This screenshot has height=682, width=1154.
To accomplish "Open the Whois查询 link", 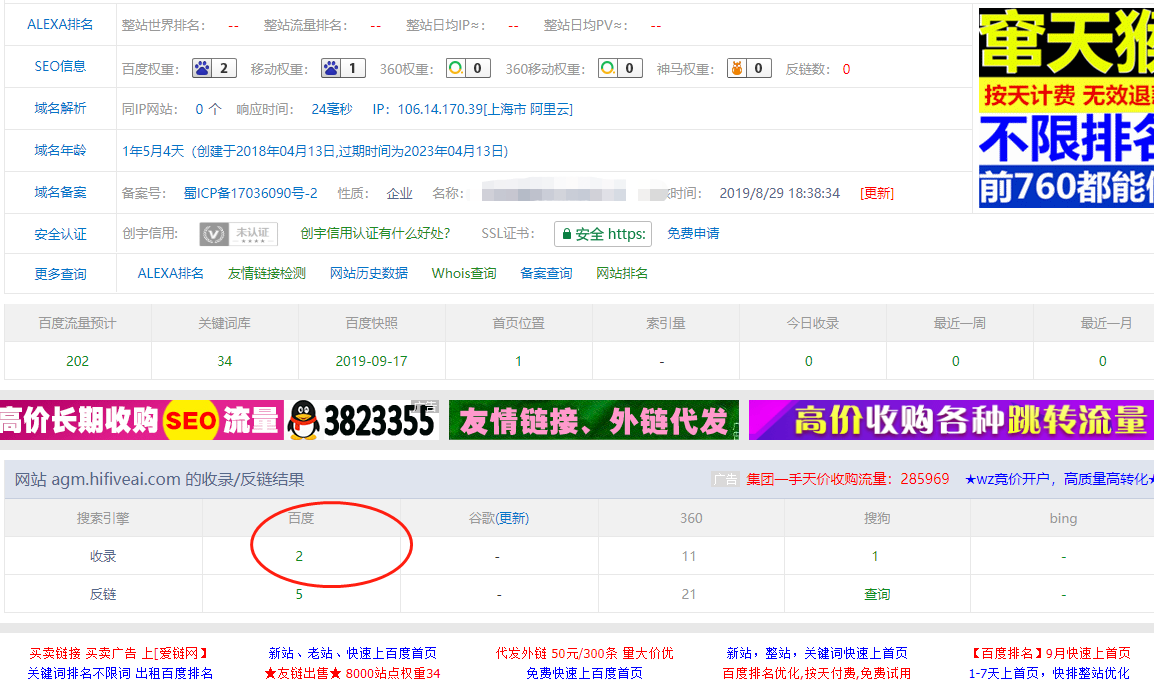I will (x=464, y=273).
